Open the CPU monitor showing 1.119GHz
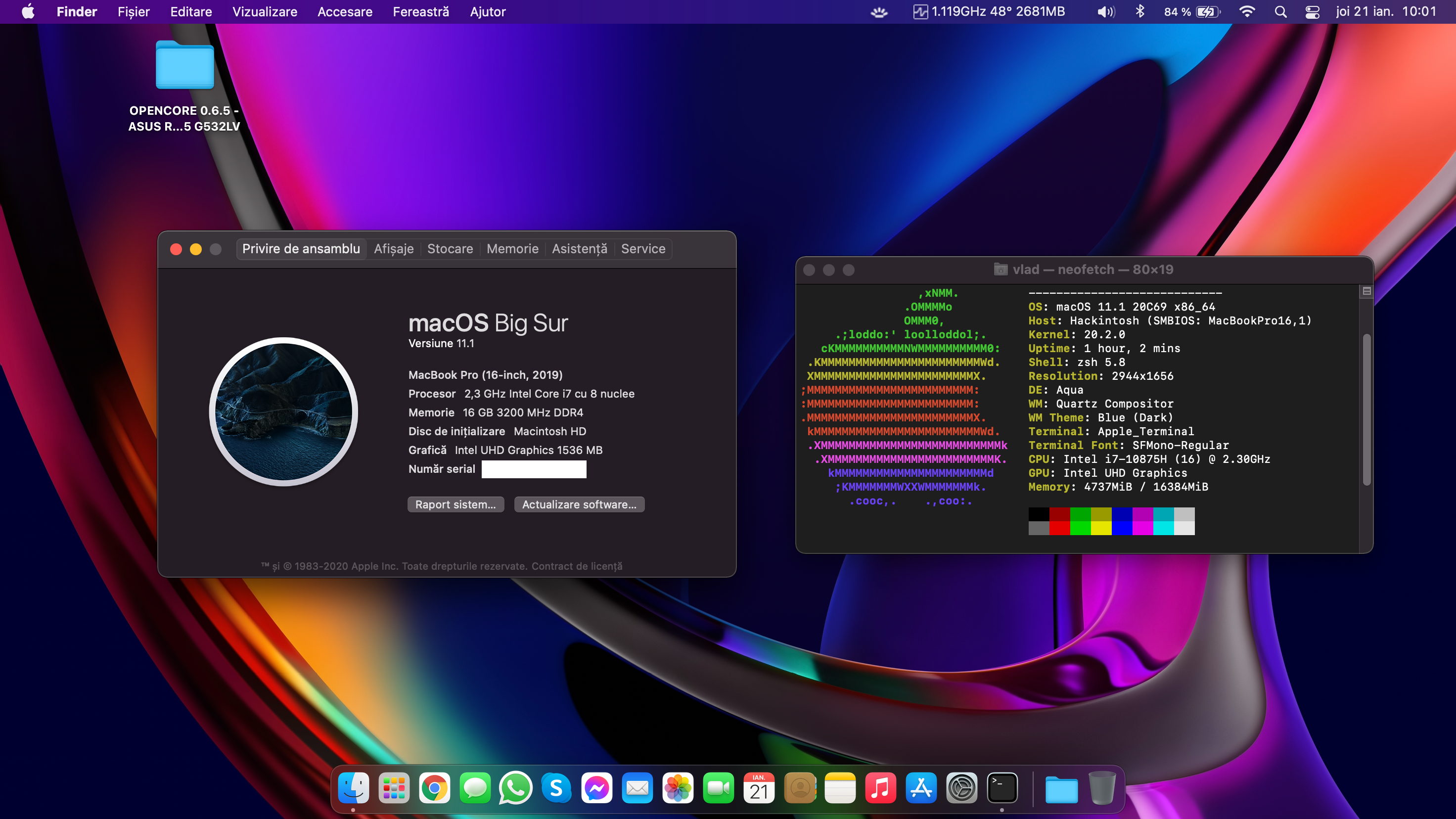1456x819 pixels. pyautogui.click(x=989, y=12)
